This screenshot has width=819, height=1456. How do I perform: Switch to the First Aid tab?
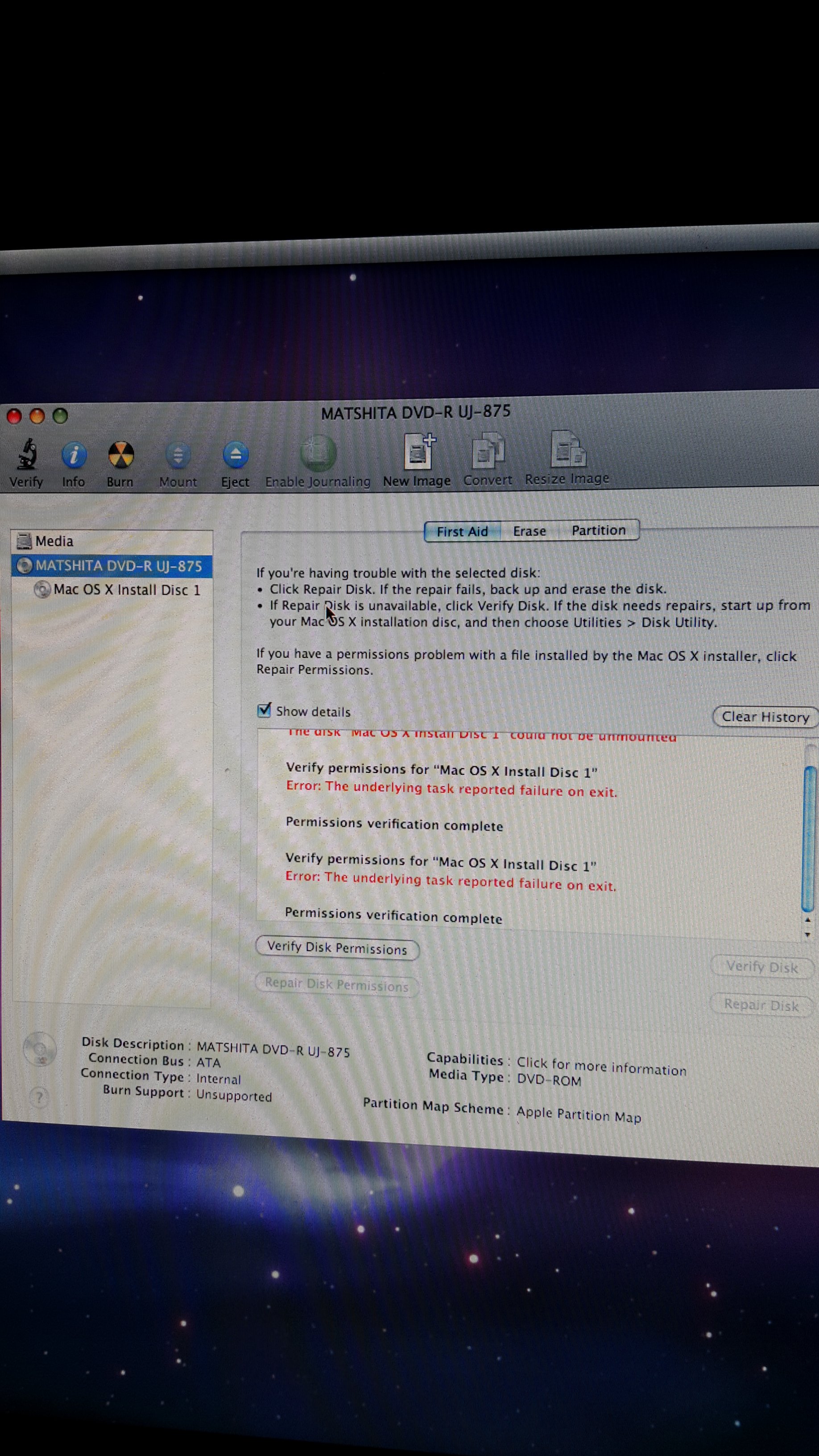(x=462, y=531)
